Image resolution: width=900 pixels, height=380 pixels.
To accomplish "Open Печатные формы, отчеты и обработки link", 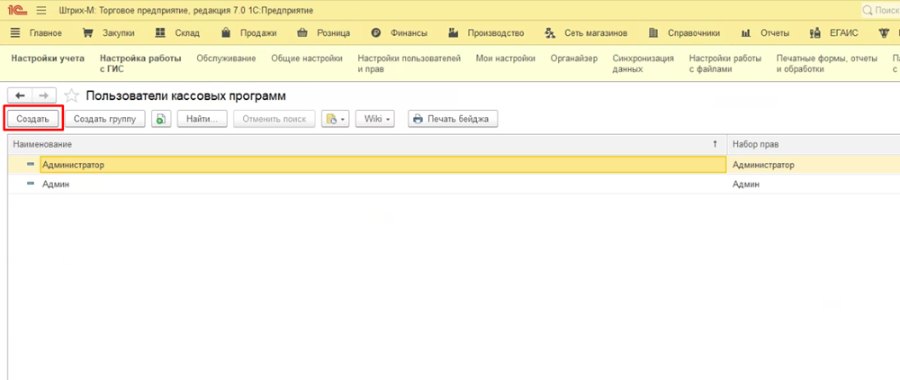I will pyautogui.click(x=827, y=64).
